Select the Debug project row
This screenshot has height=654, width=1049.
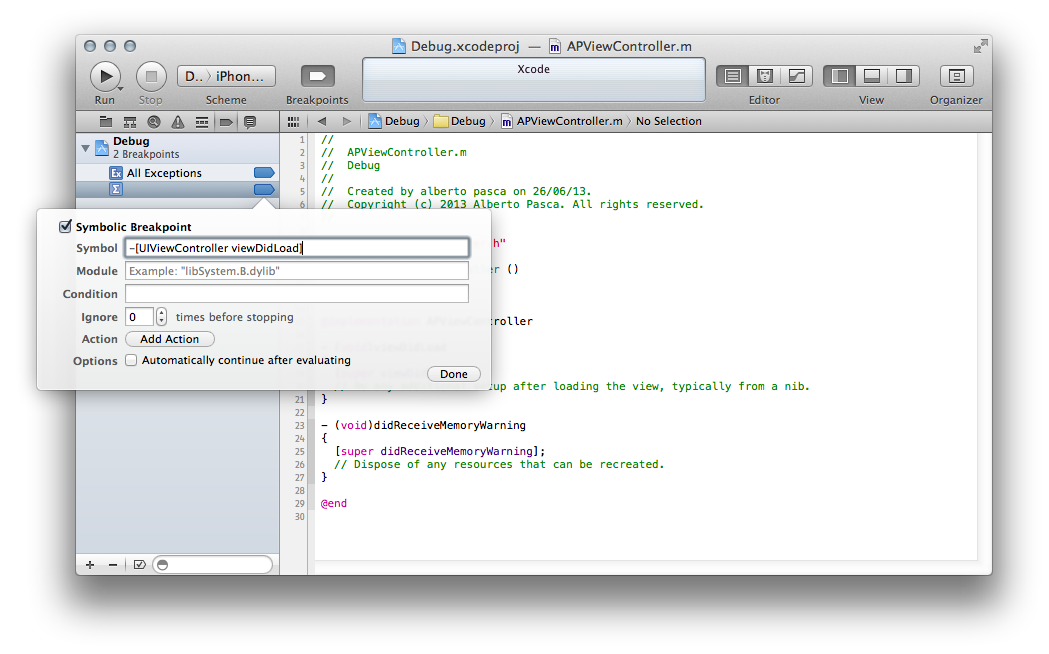click(x=178, y=148)
